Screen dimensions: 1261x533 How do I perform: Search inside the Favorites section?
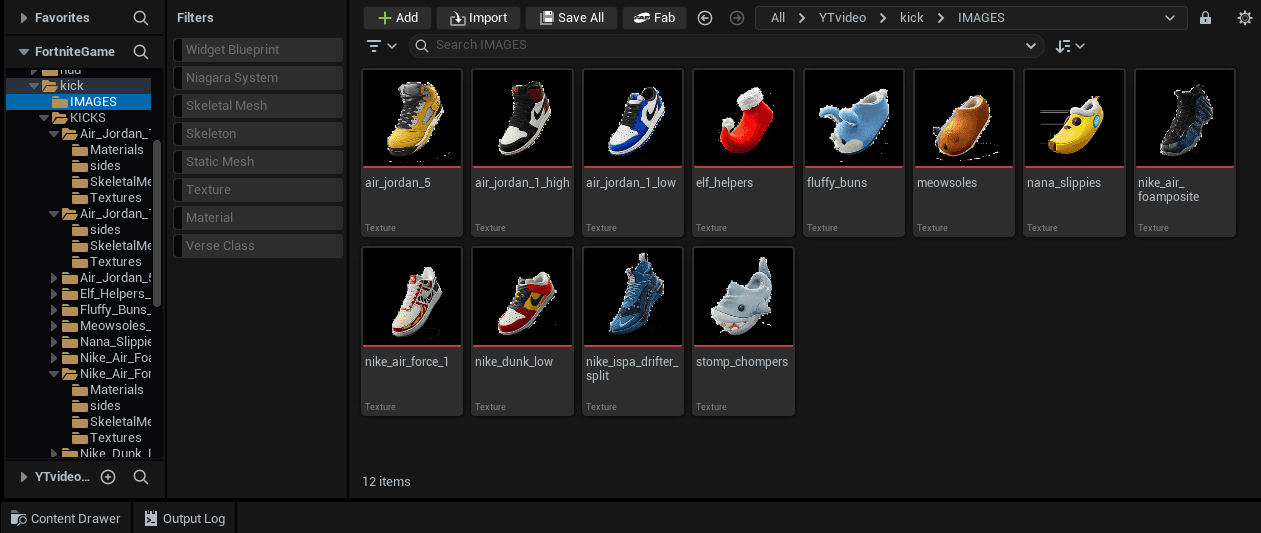coord(141,18)
